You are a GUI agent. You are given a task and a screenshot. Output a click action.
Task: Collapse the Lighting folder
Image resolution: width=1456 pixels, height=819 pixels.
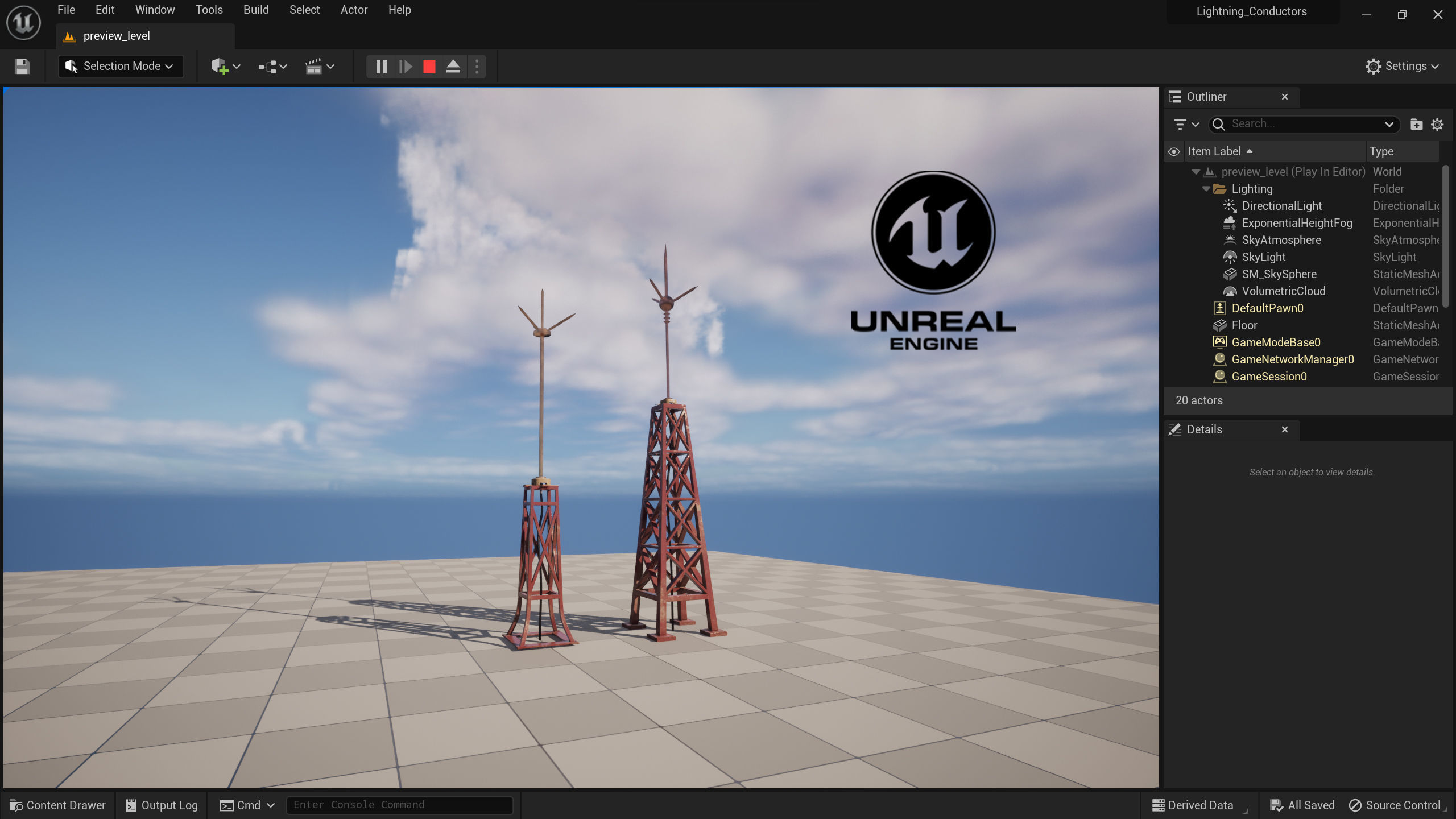[1206, 189]
